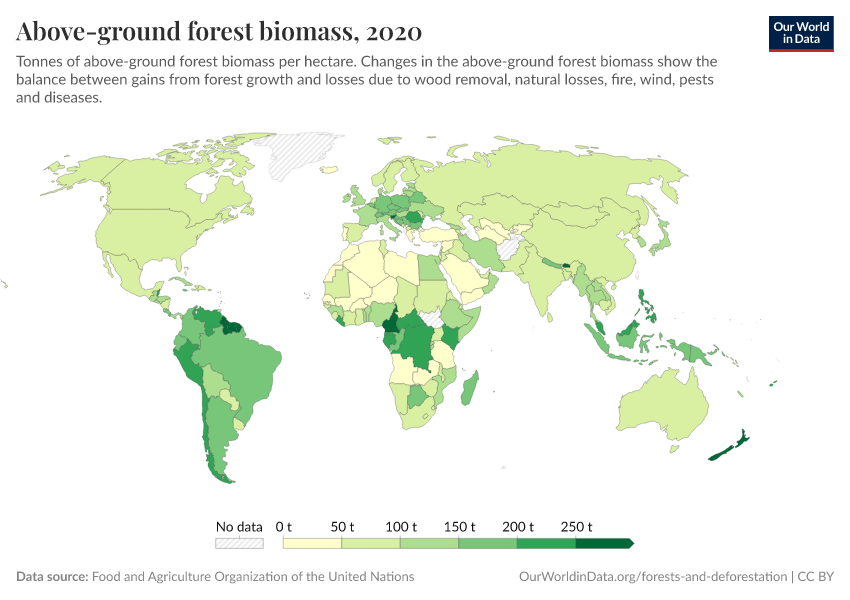This screenshot has height=600, width=850.
Task: Select the Philippines on the map
Action: tap(647, 306)
